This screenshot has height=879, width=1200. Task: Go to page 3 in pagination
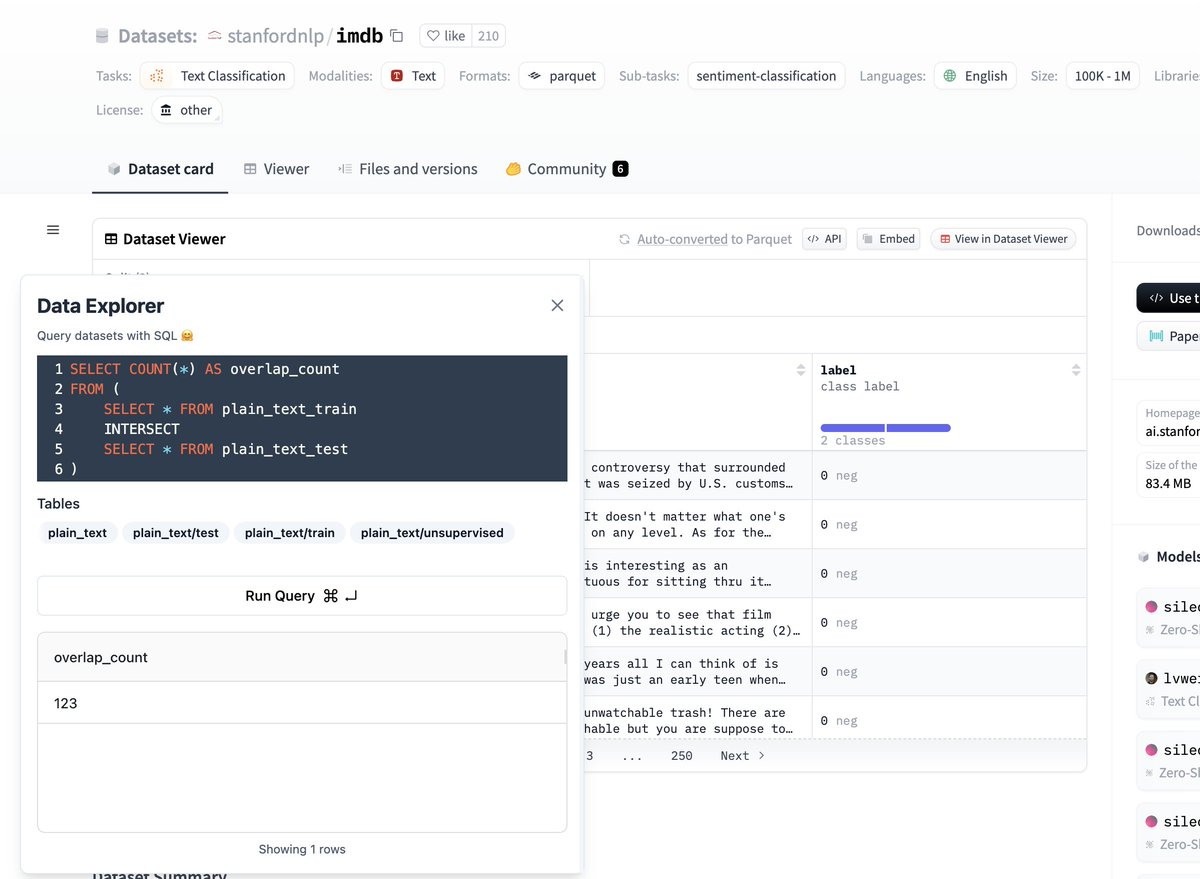point(590,756)
